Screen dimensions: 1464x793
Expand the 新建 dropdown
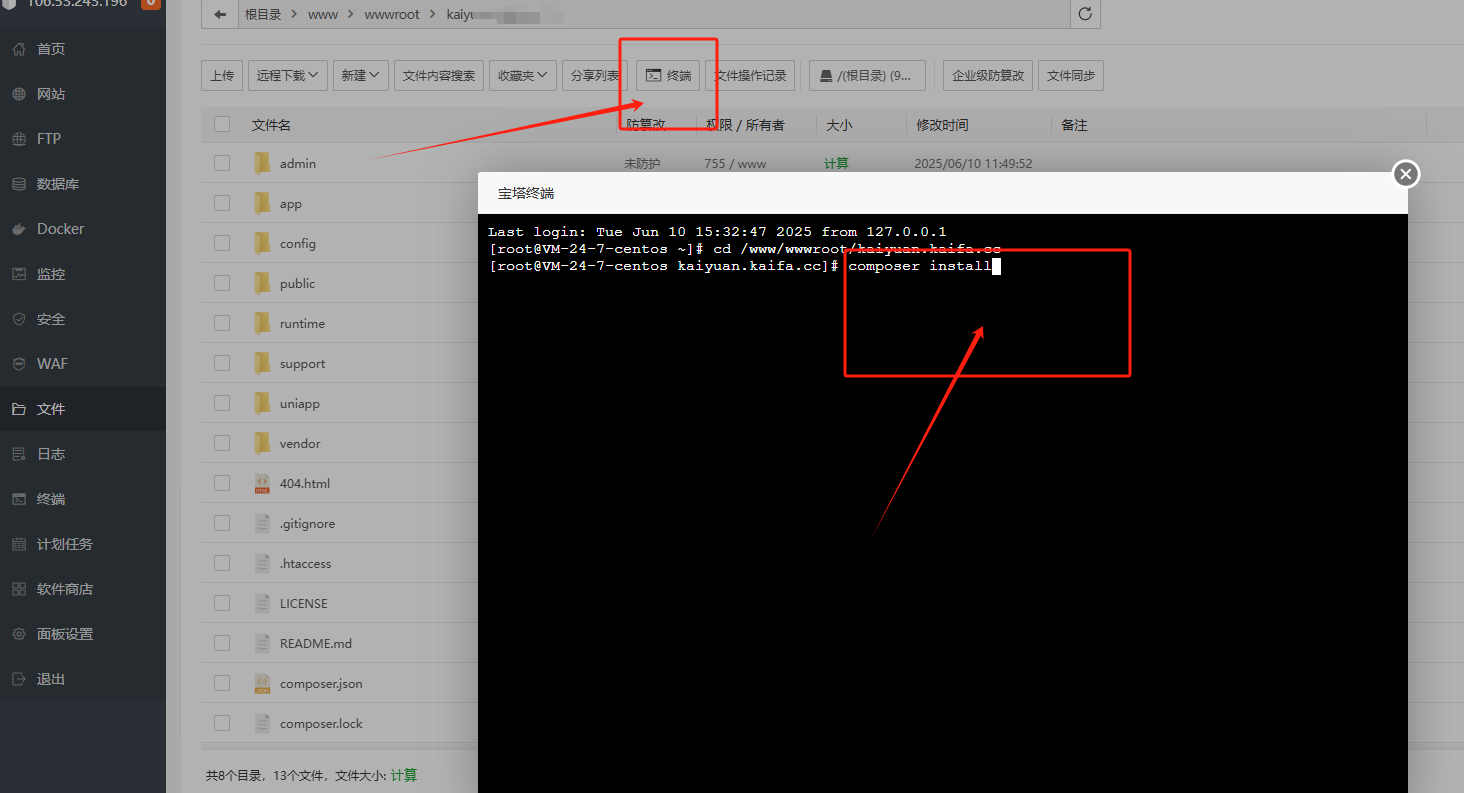361,75
